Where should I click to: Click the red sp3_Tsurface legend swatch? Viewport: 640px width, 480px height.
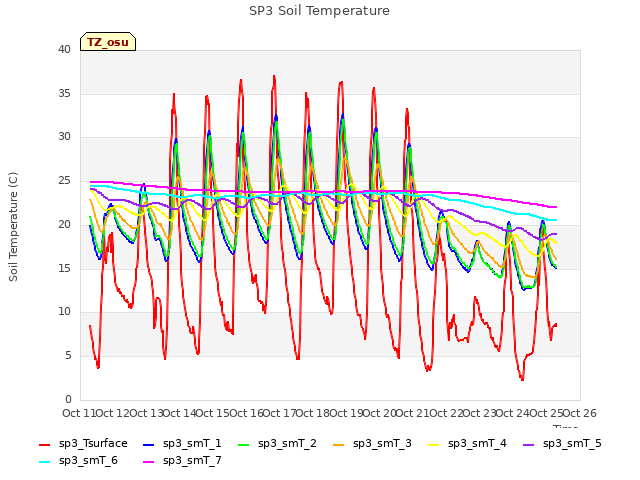coord(44,444)
